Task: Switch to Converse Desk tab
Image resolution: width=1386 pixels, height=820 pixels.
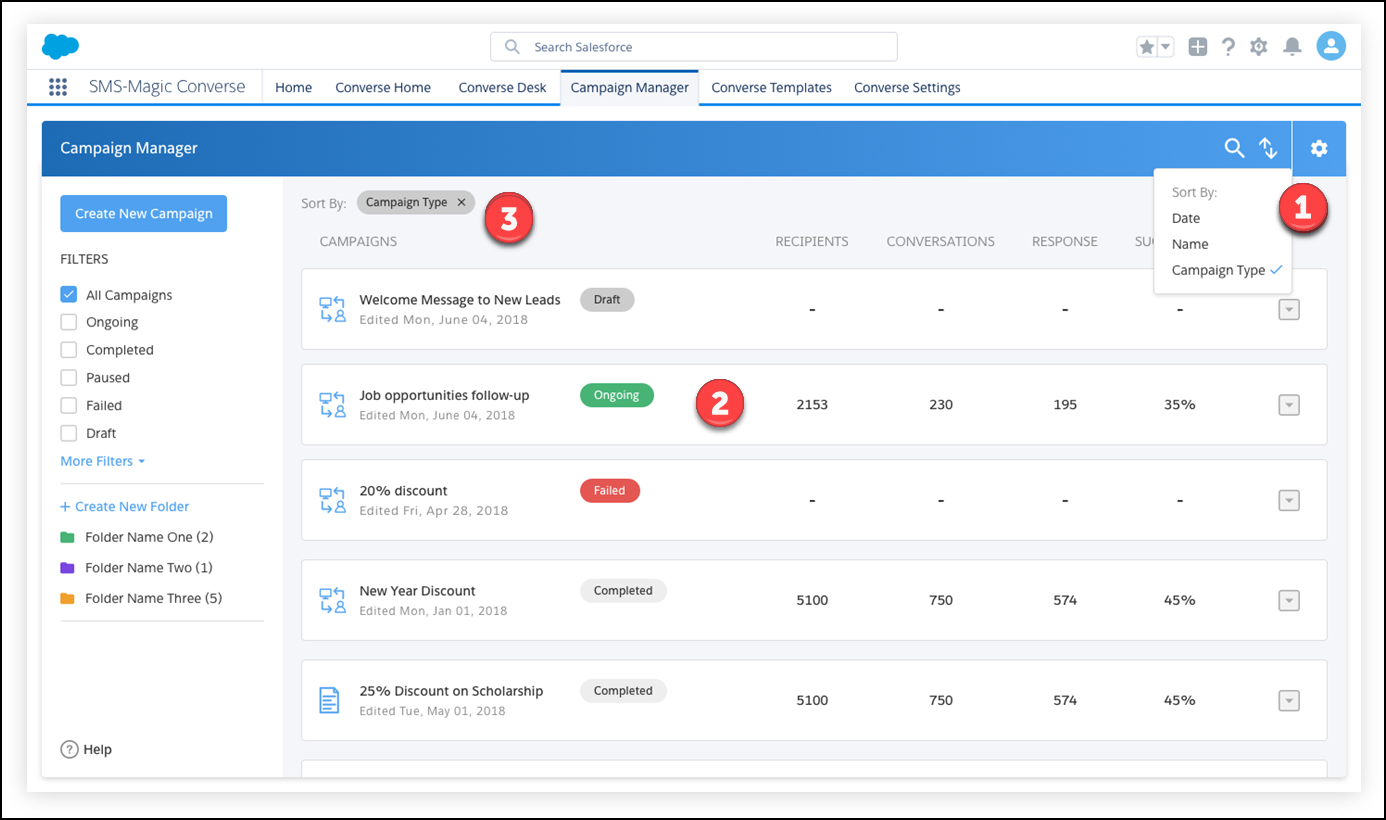Action: 502,87
